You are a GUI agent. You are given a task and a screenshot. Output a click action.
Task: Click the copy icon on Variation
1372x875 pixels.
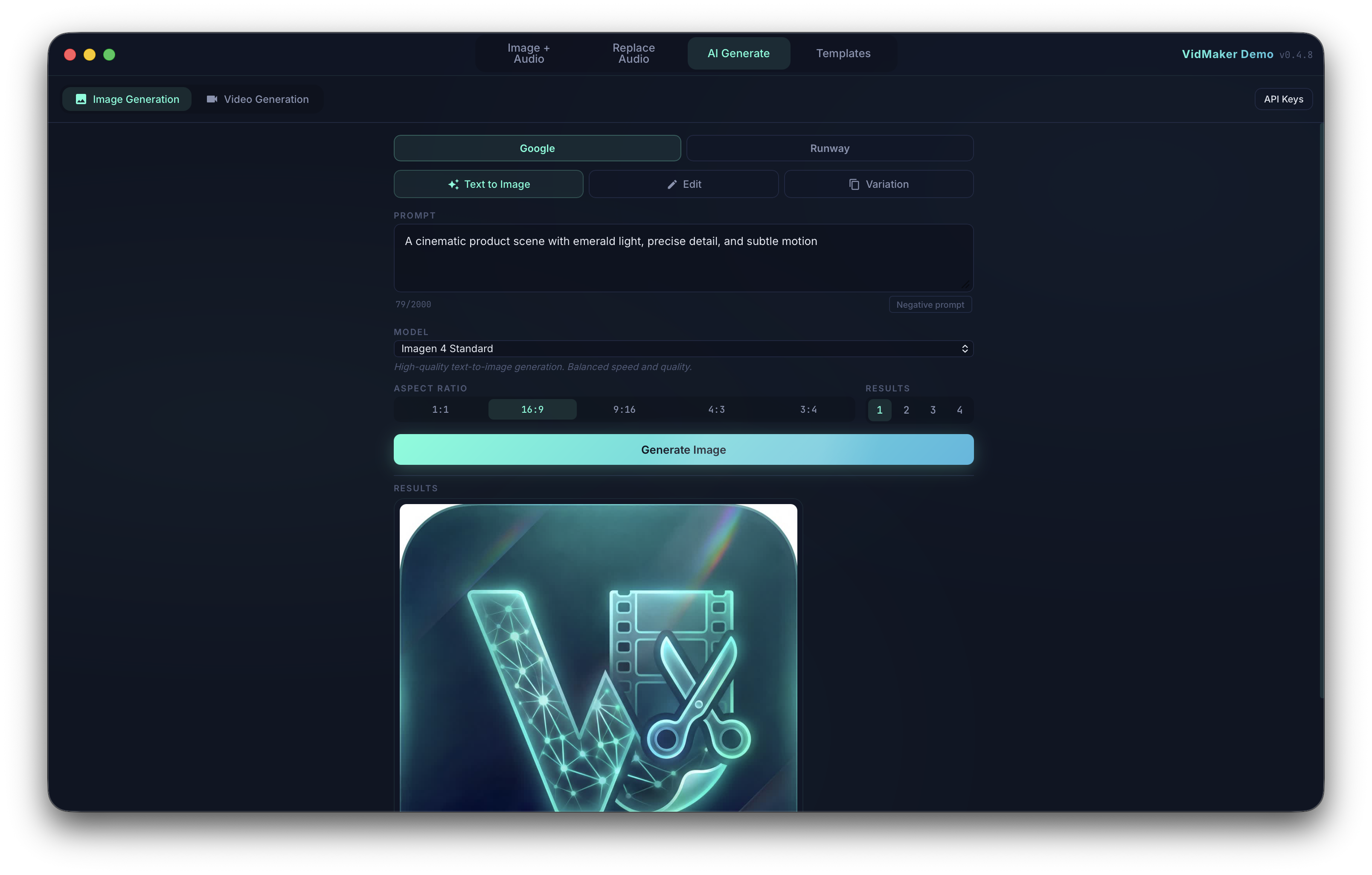click(854, 184)
